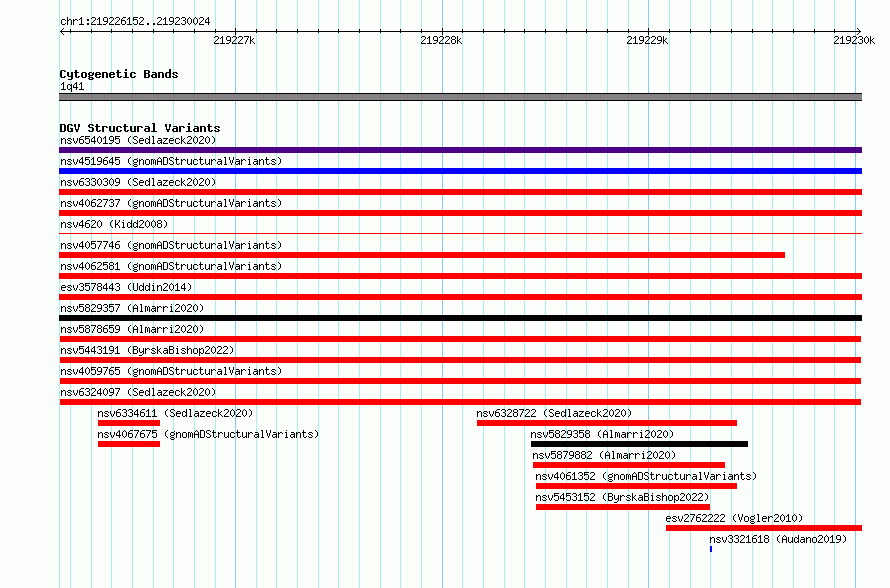Click the black nsv5829358 variant bar
The image size is (890, 588).
tap(639, 444)
